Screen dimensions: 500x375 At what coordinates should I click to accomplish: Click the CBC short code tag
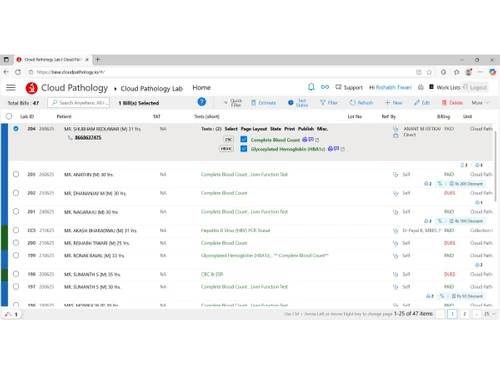(229, 139)
